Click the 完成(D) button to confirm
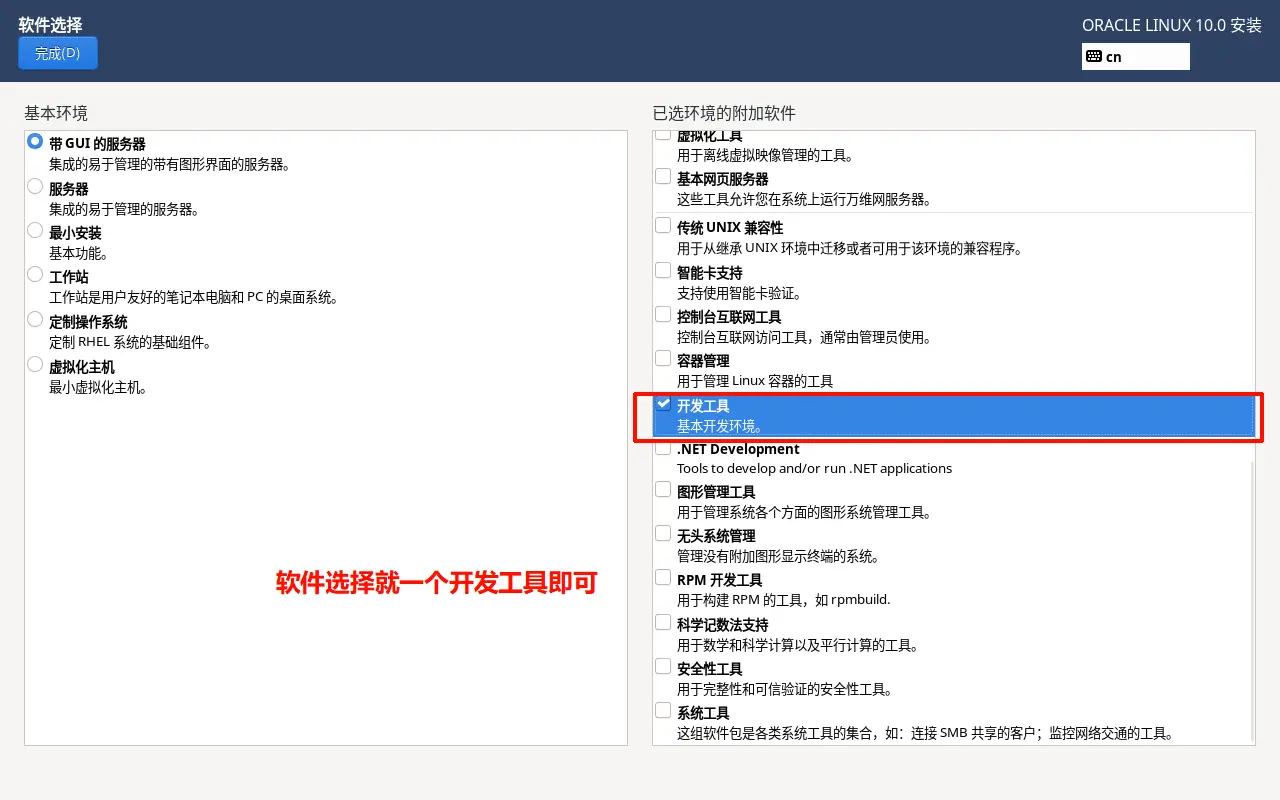Screen dimensions: 1280x800 (57, 52)
